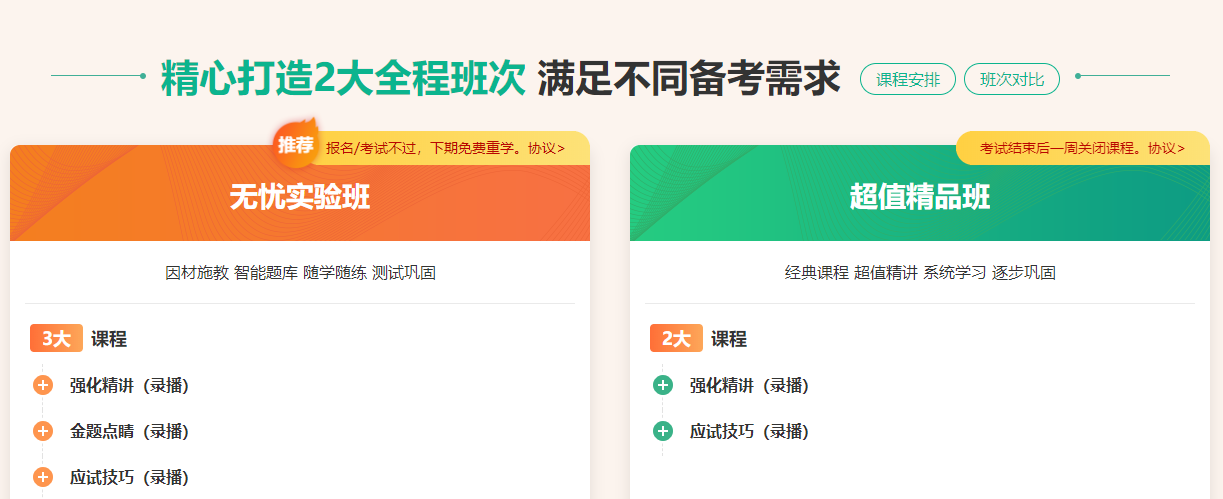Expand 应试技巧（录播） in 超值精品班
The height and width of the screenshot is (499, 1223).
[x=749, y=432]
